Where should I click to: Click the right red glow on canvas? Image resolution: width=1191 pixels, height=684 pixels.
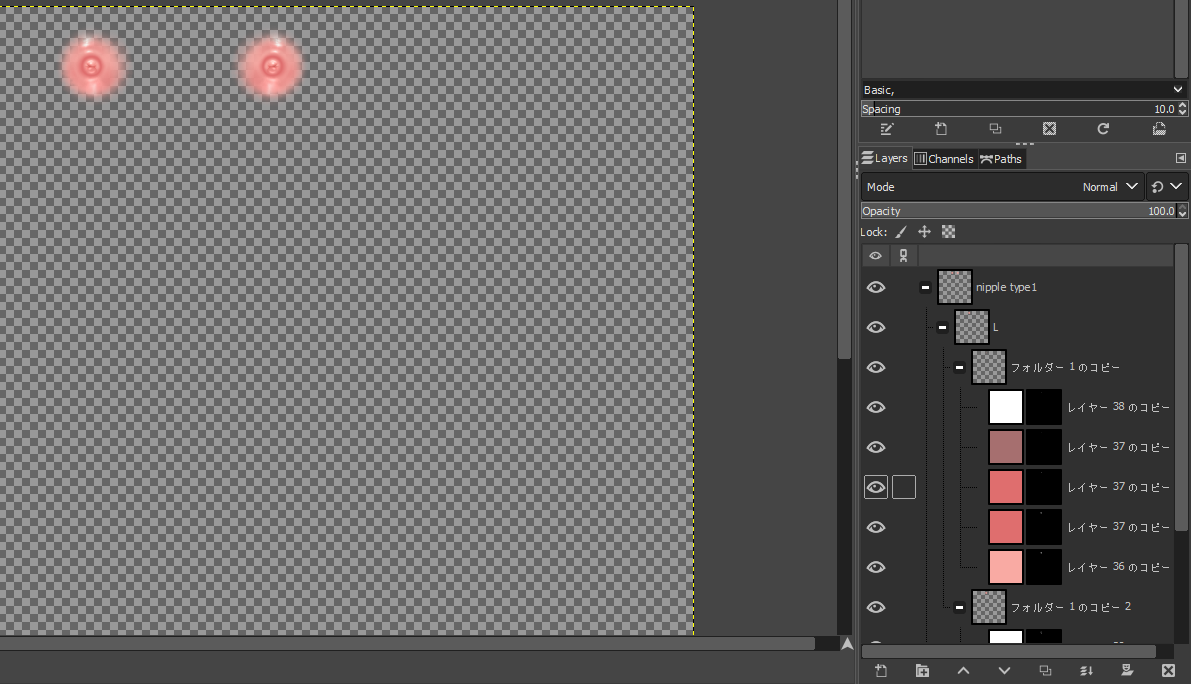pos(270,67)
